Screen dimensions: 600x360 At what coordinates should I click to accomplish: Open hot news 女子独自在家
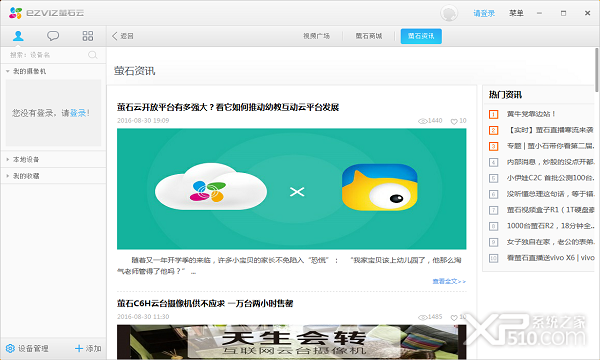coord(551,242)
